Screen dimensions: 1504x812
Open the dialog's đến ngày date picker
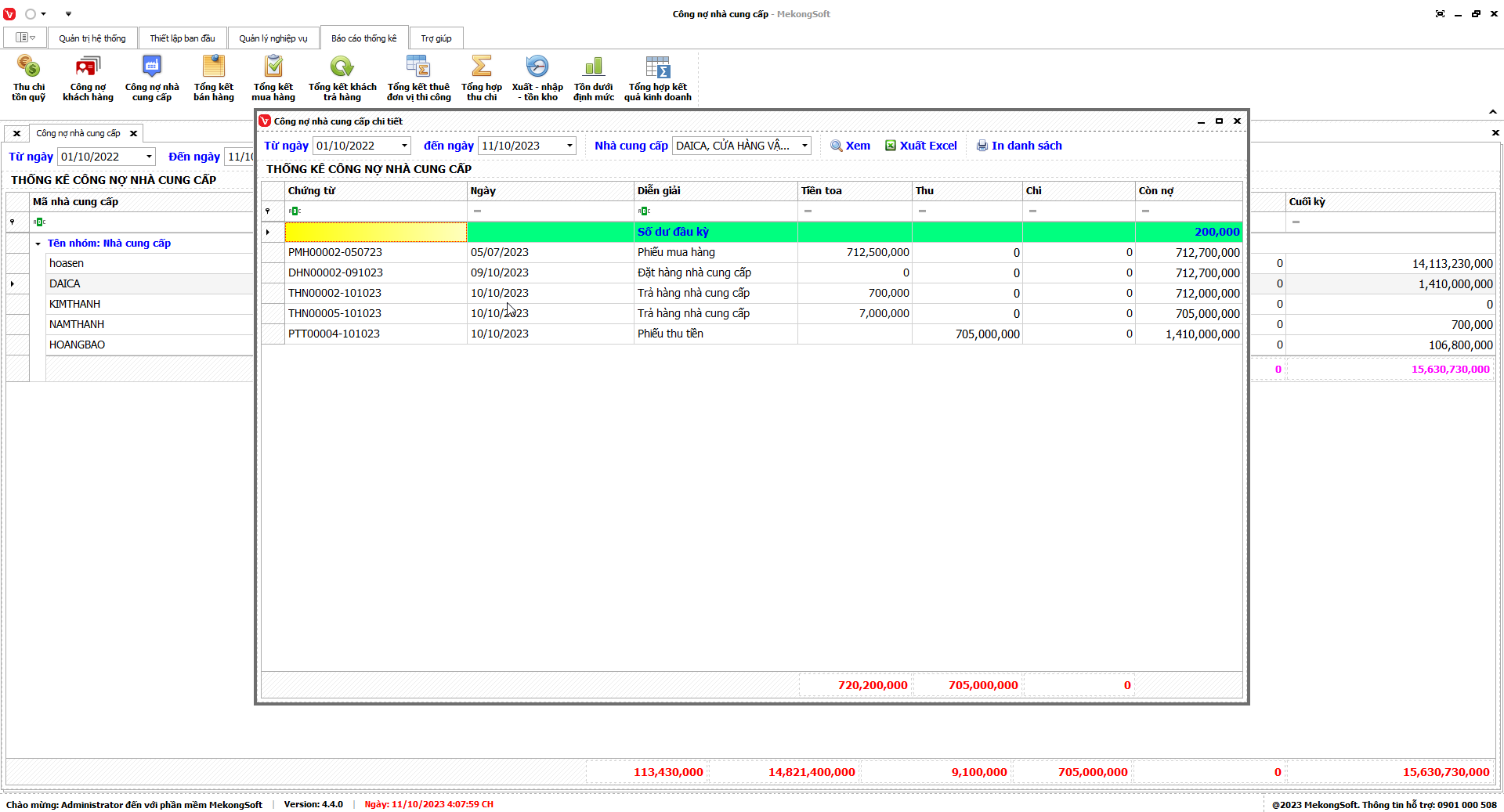pyautogui.click(x=569, y=146)
